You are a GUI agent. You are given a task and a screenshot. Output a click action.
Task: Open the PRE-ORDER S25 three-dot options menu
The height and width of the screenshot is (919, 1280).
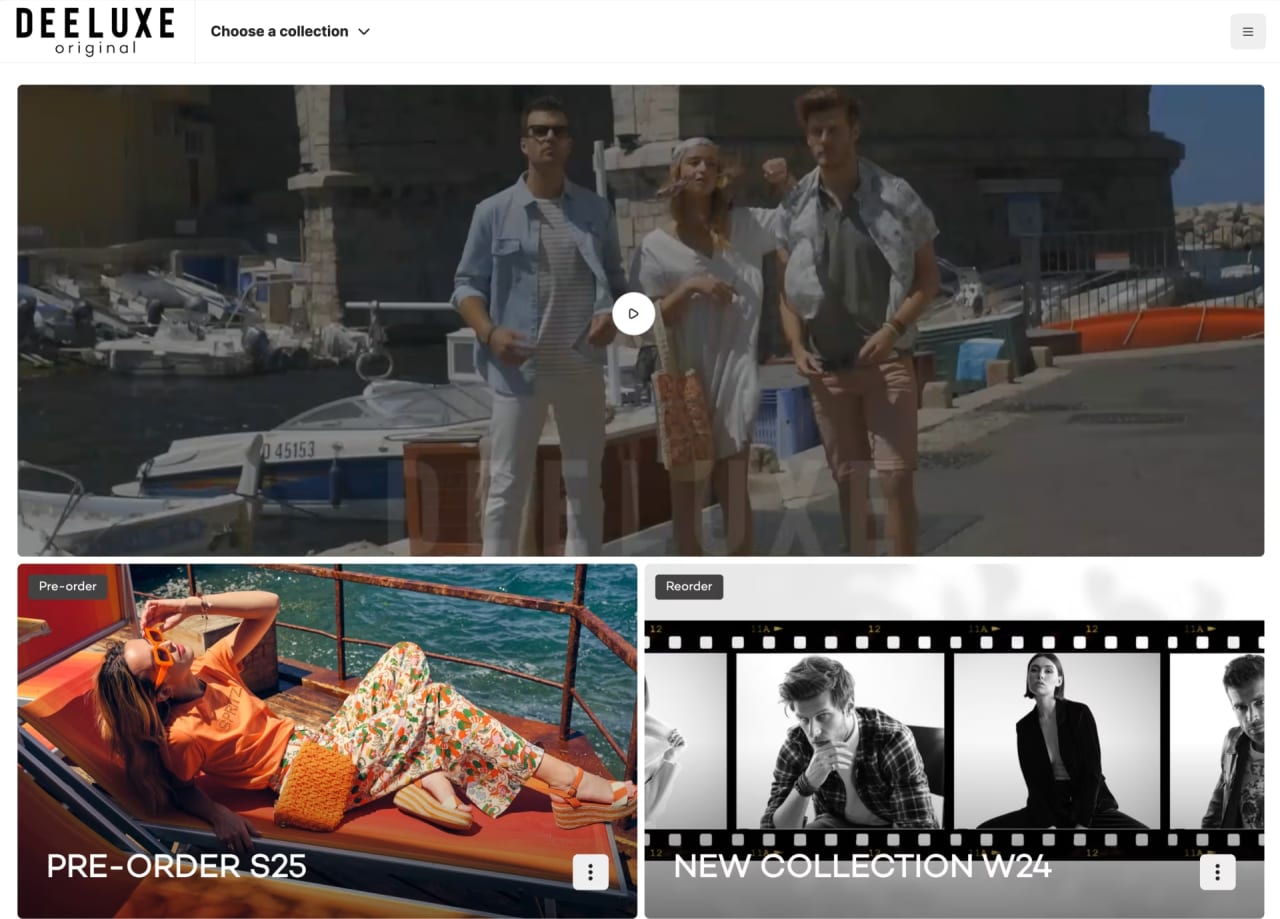pos(591,872)
